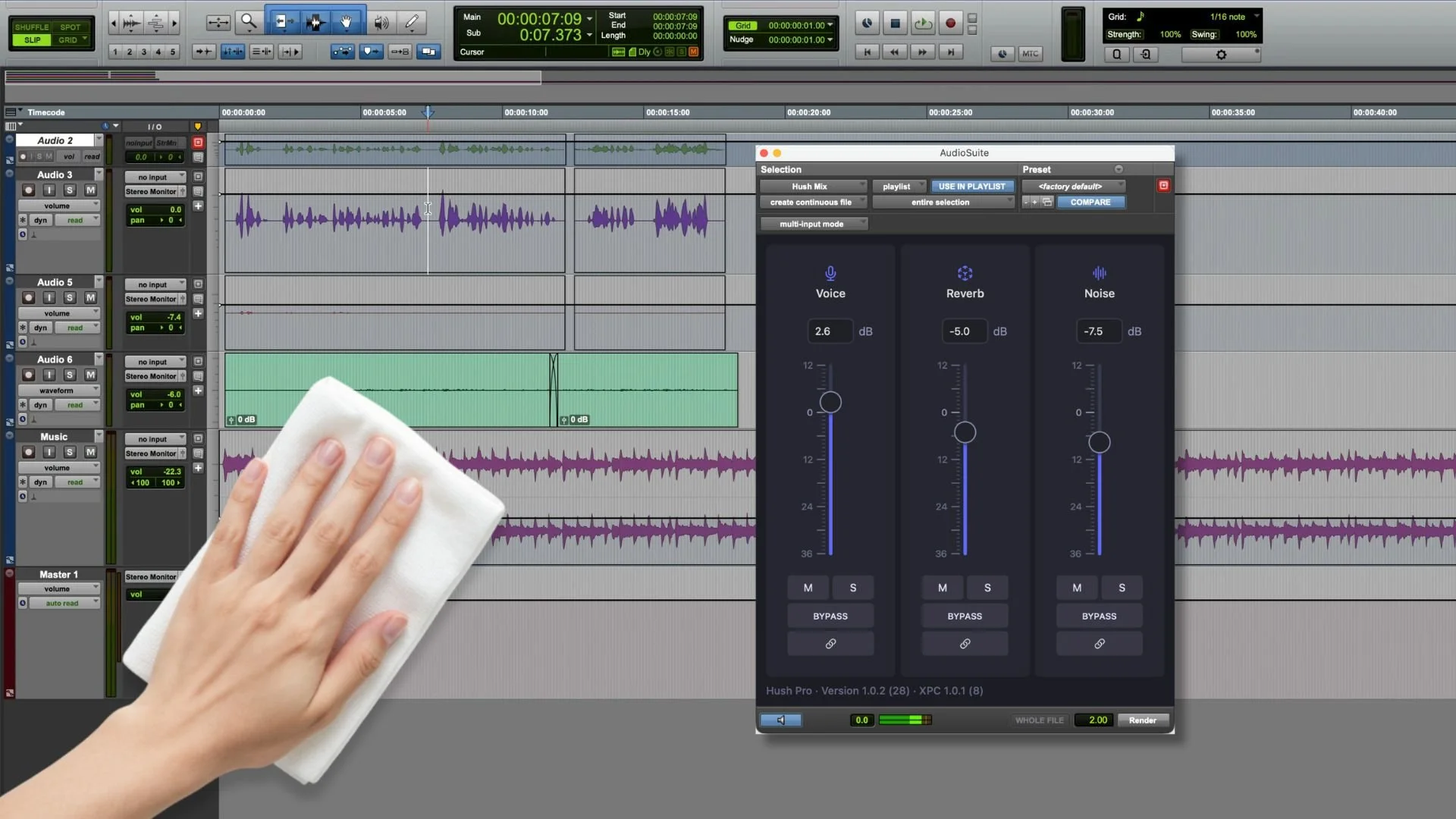The width and height of the screenshot is (1456, 819).
Task: Click the Voice fader knob
Action: pyautogui.click(x=830, y=402)
